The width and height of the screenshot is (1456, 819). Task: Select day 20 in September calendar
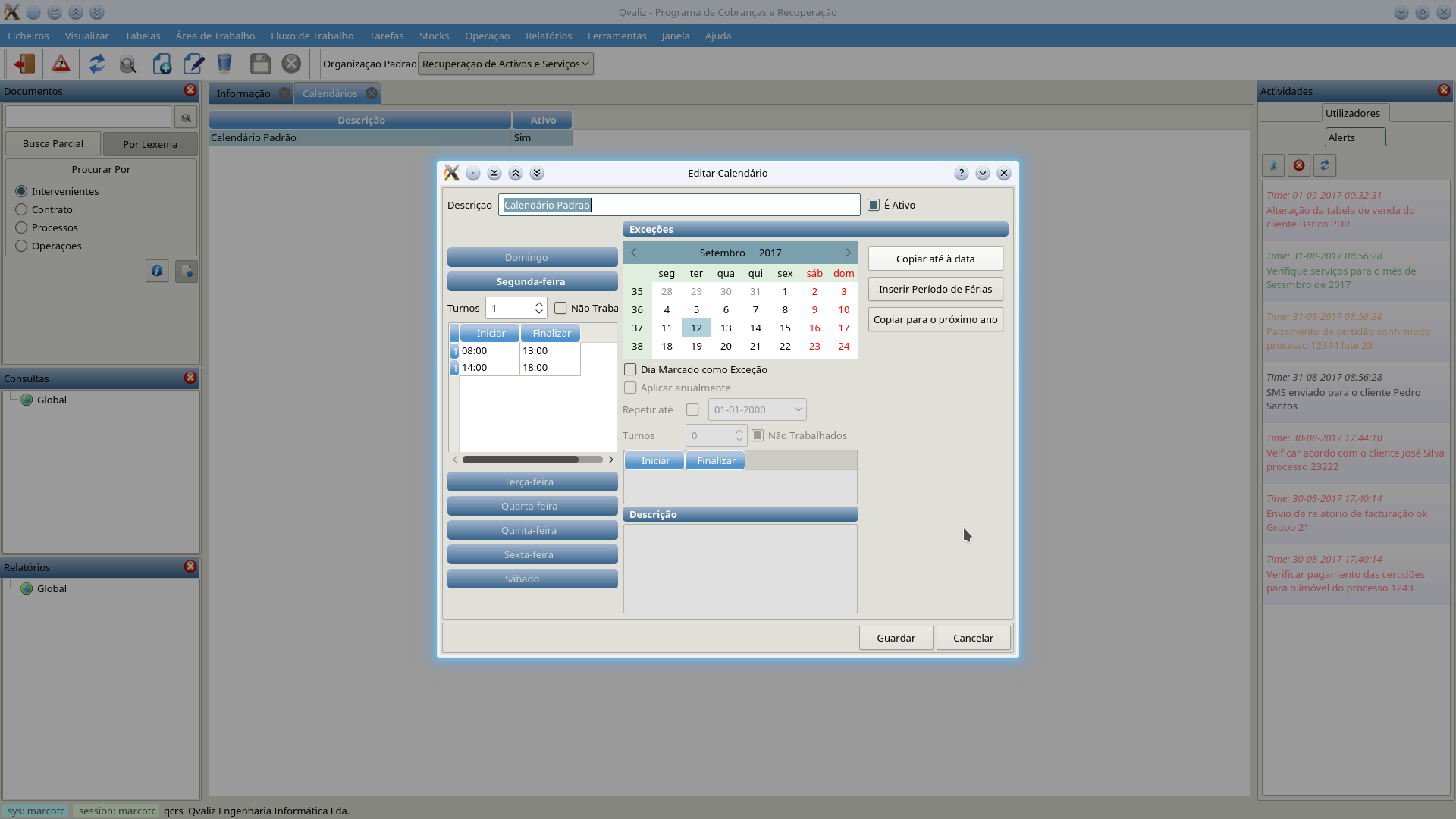click(726, 346)
